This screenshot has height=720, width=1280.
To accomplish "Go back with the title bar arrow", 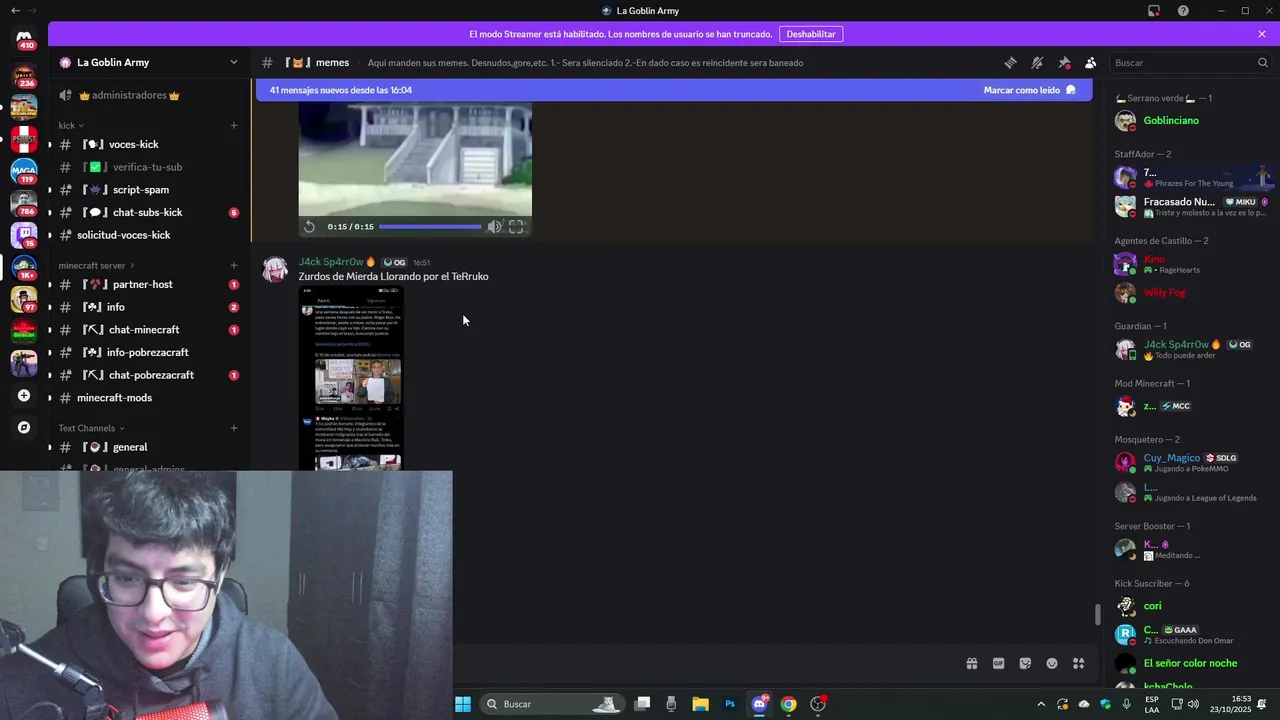I will [x=15, y=11].
